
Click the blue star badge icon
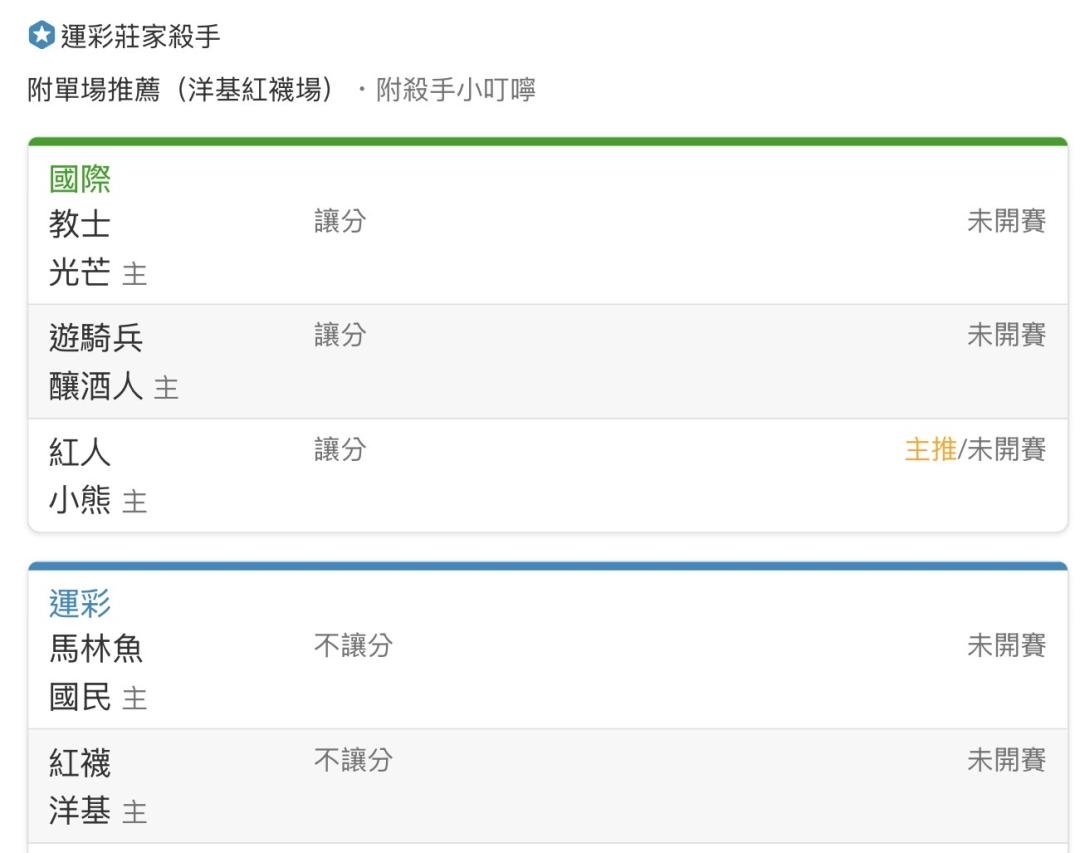pos(41,35)
